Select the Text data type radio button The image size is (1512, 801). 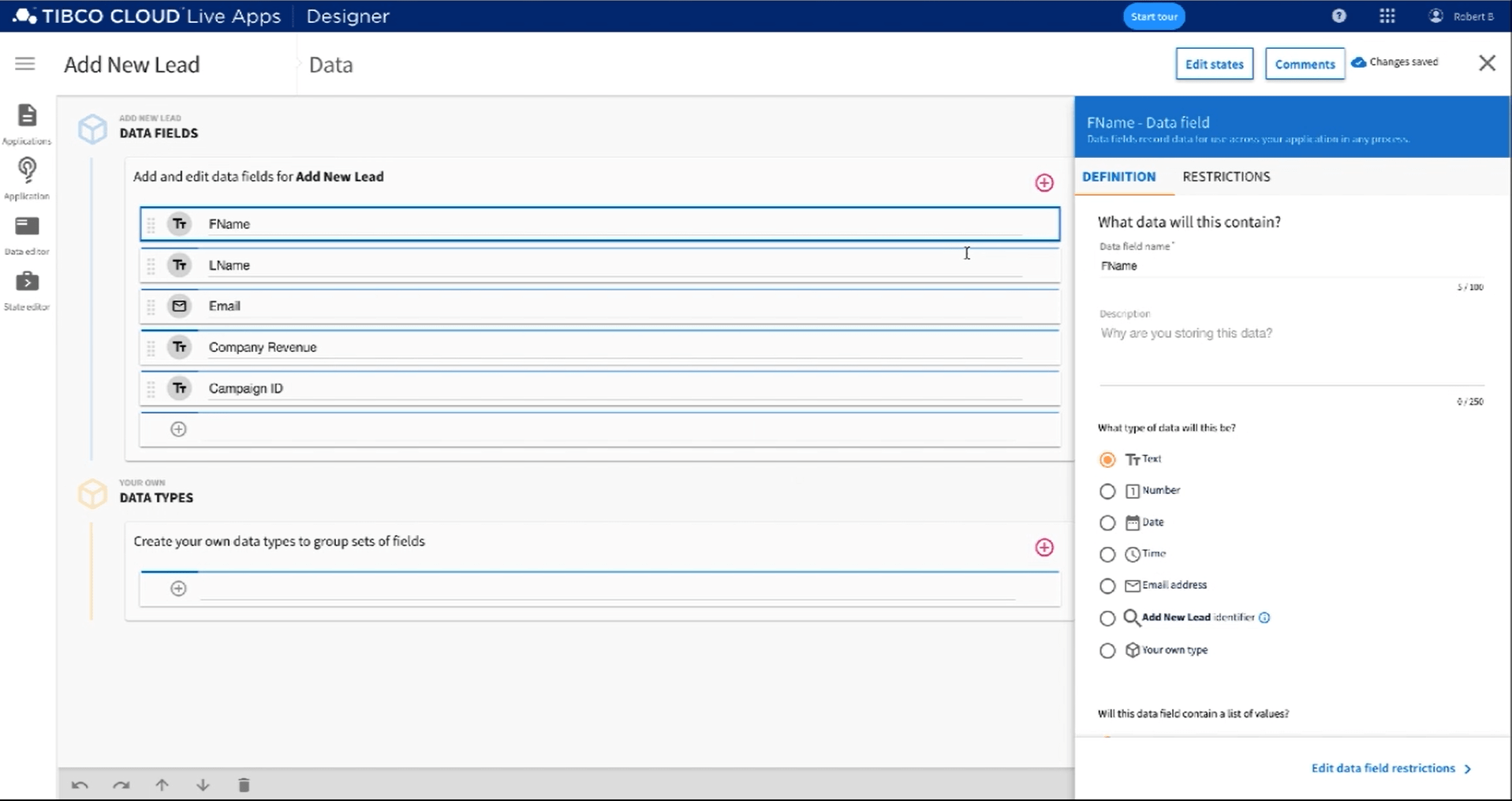pyautogui.click(x=1107, y=459)
